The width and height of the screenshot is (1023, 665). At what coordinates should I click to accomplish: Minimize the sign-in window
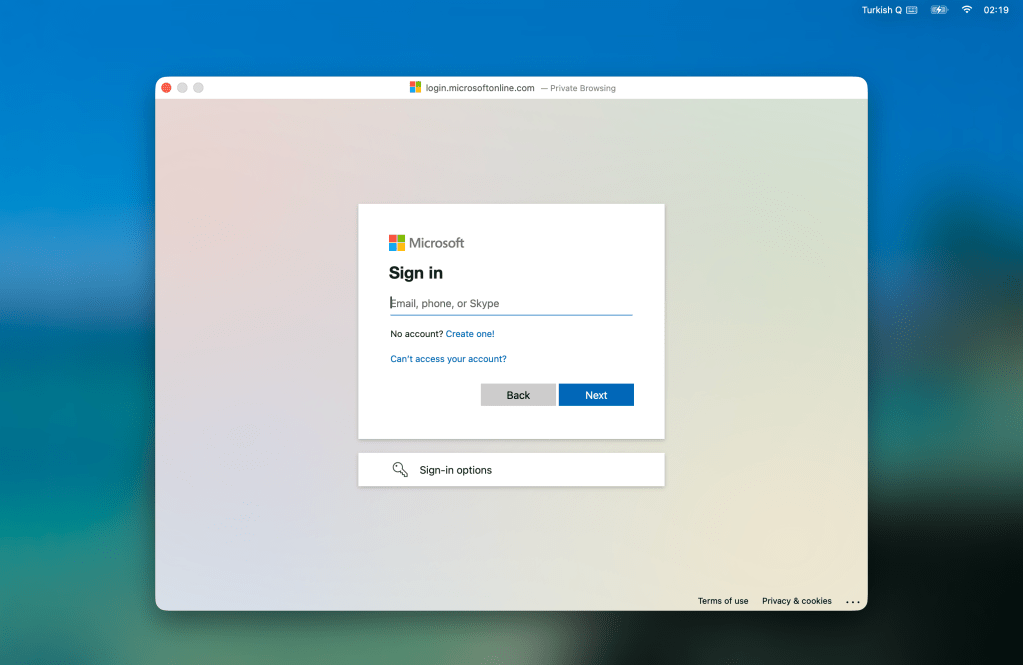point(182,88)
